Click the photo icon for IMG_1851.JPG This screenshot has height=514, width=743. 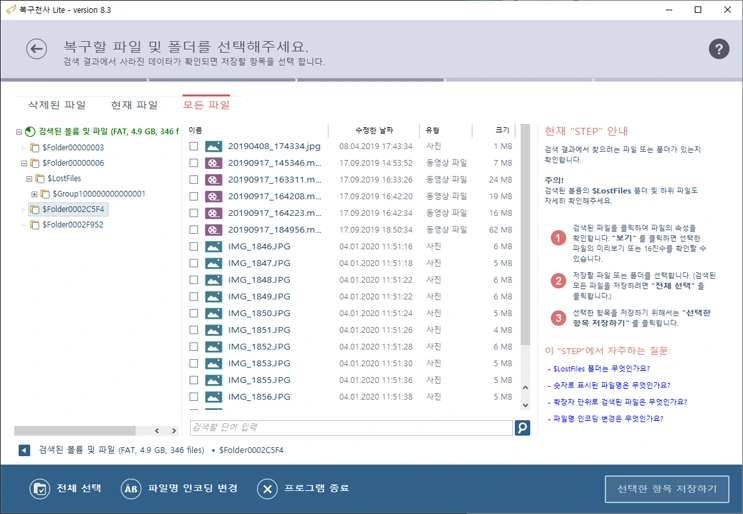(x=214, y=330)
